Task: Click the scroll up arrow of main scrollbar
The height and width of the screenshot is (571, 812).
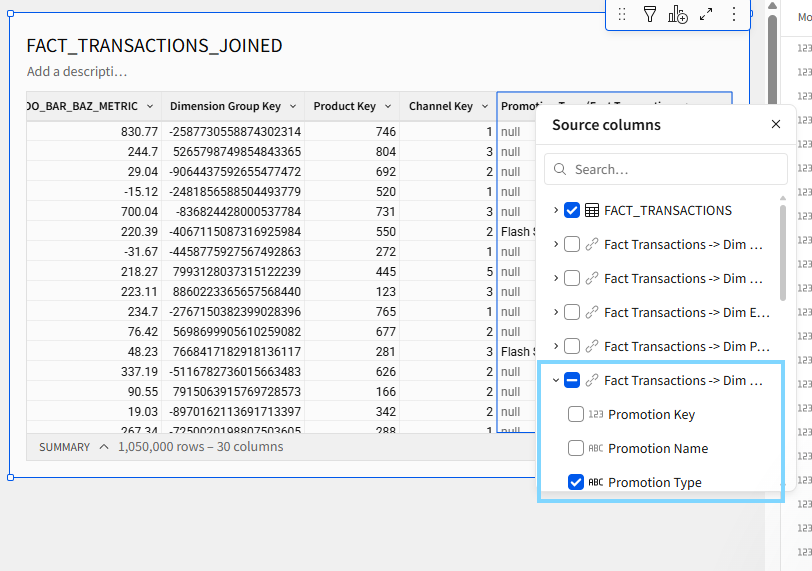Action: (772, 6)
